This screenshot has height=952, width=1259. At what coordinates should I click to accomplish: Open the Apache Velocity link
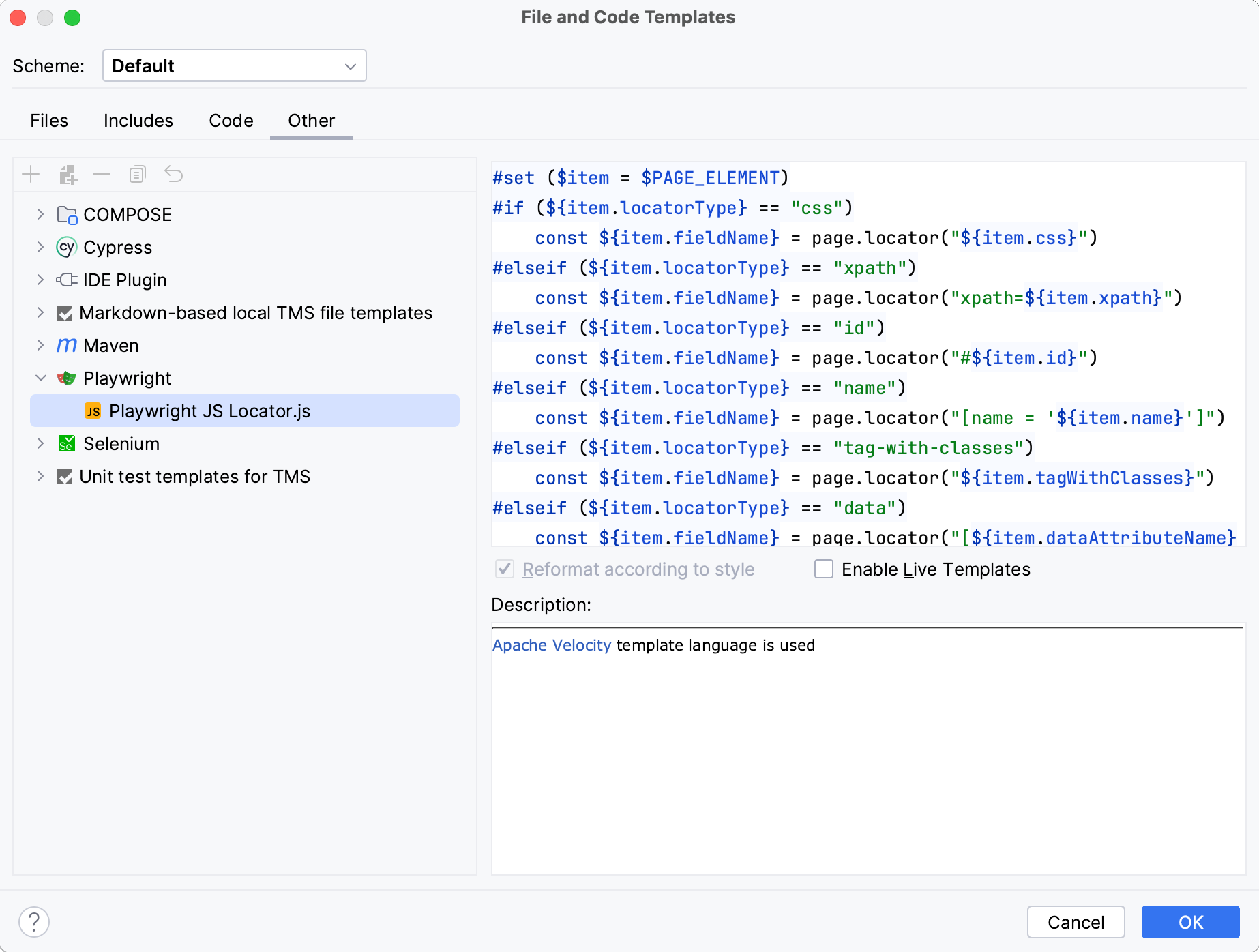coord(552,645)
